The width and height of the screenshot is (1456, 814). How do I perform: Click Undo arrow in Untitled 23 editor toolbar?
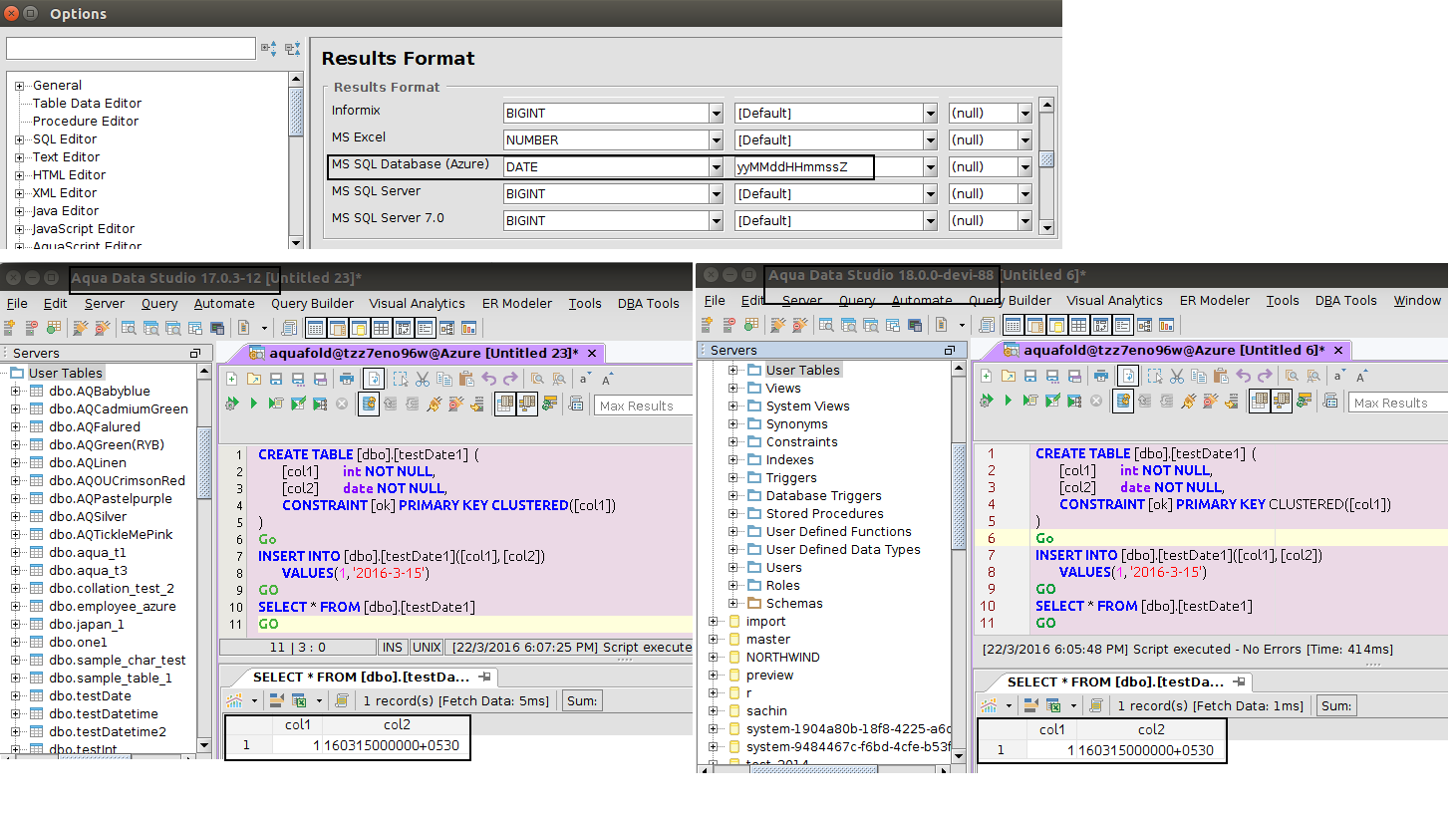pos(489,379)
